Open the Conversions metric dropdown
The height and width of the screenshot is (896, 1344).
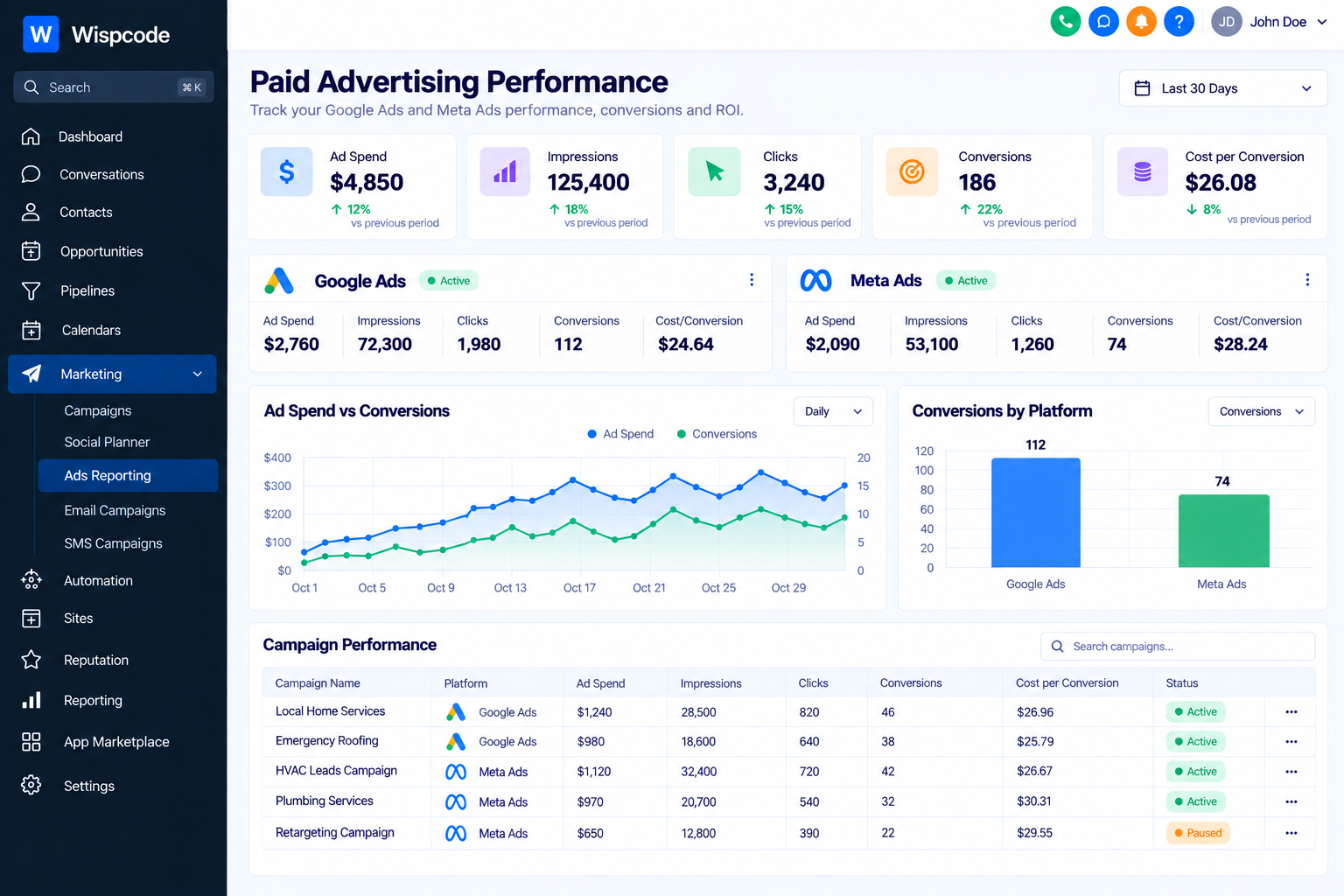(x=1261, y=411)
